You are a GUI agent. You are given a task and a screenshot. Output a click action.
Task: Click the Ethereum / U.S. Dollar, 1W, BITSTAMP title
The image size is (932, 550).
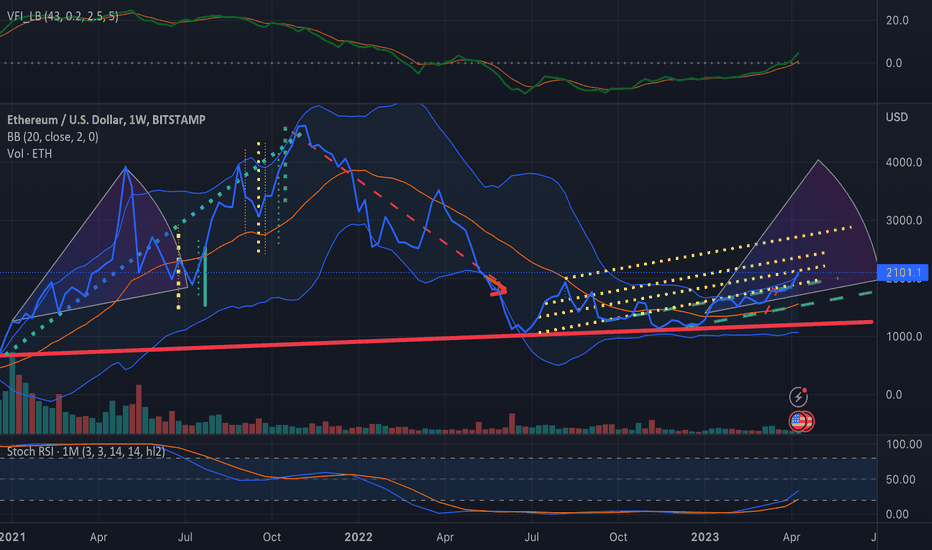pos(106,120)
